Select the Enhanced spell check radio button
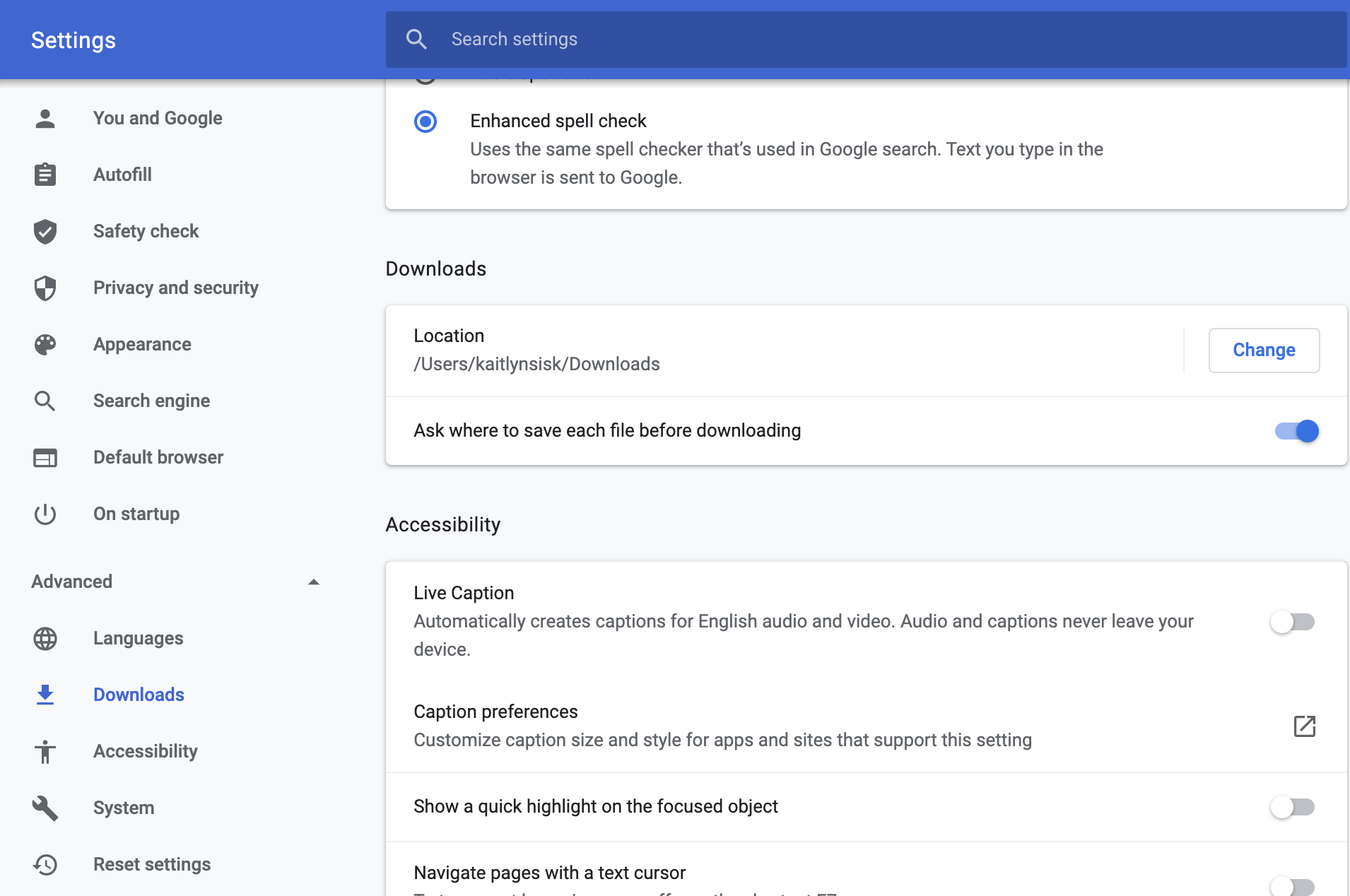 pos(425,122)
